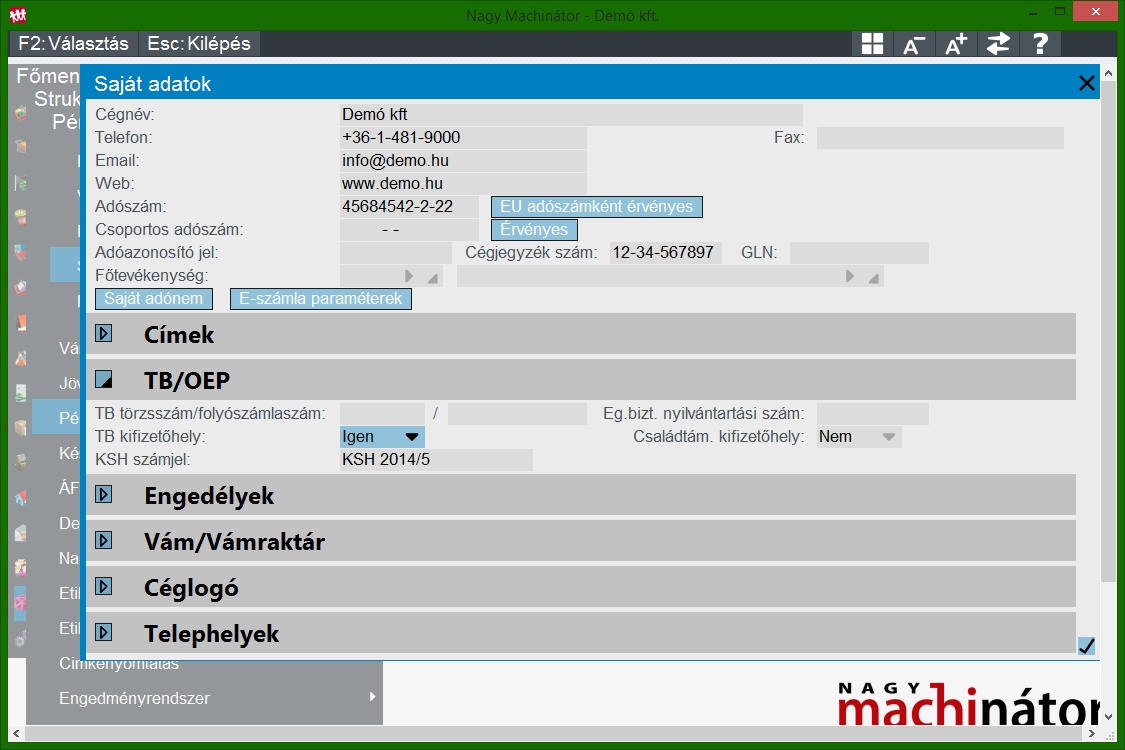Click the Web field www.demo.hu
This screenshot has width=1125, height=750.
[x=463, y=184]
